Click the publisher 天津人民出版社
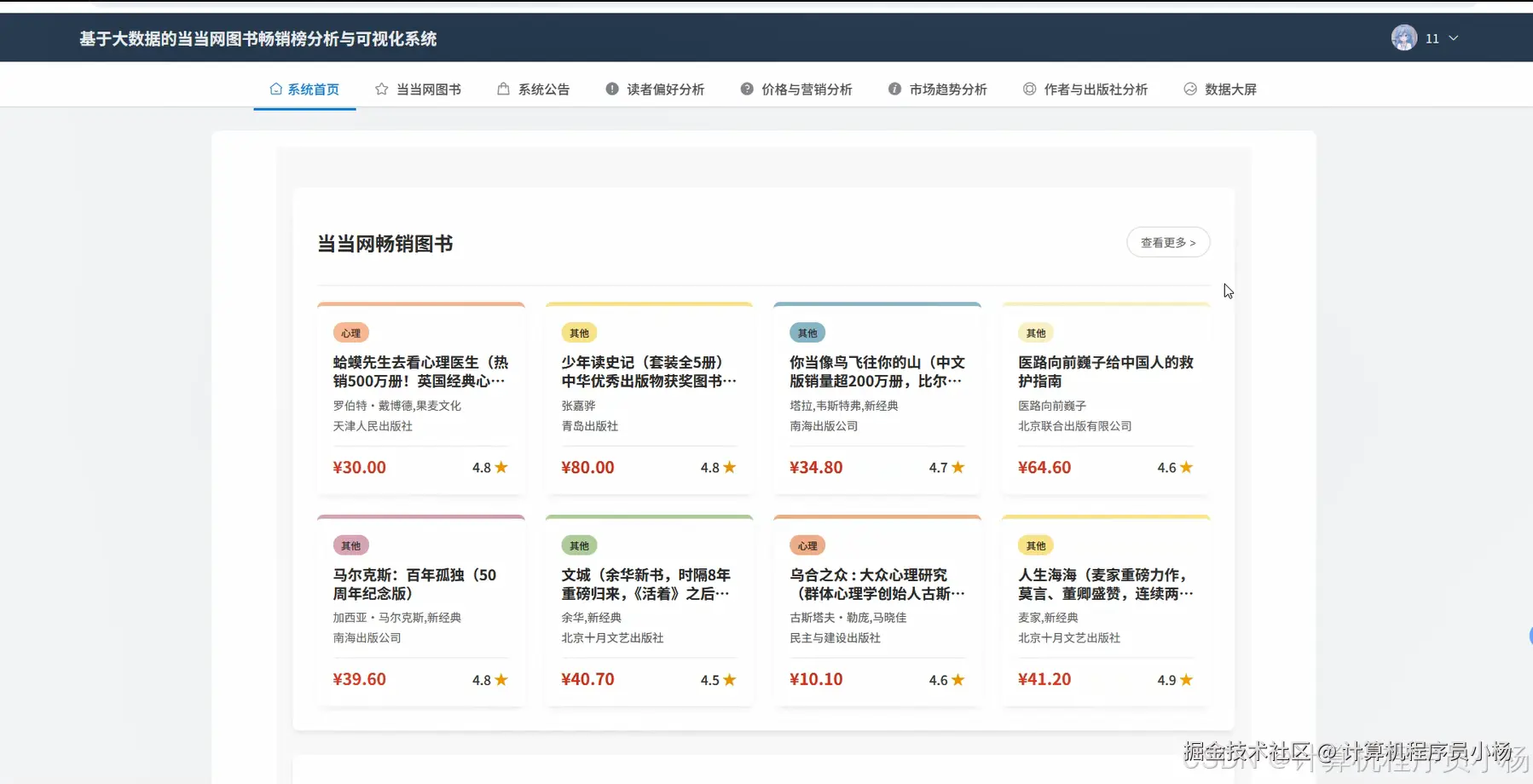 pyautogui.click(x=373, y=426)
